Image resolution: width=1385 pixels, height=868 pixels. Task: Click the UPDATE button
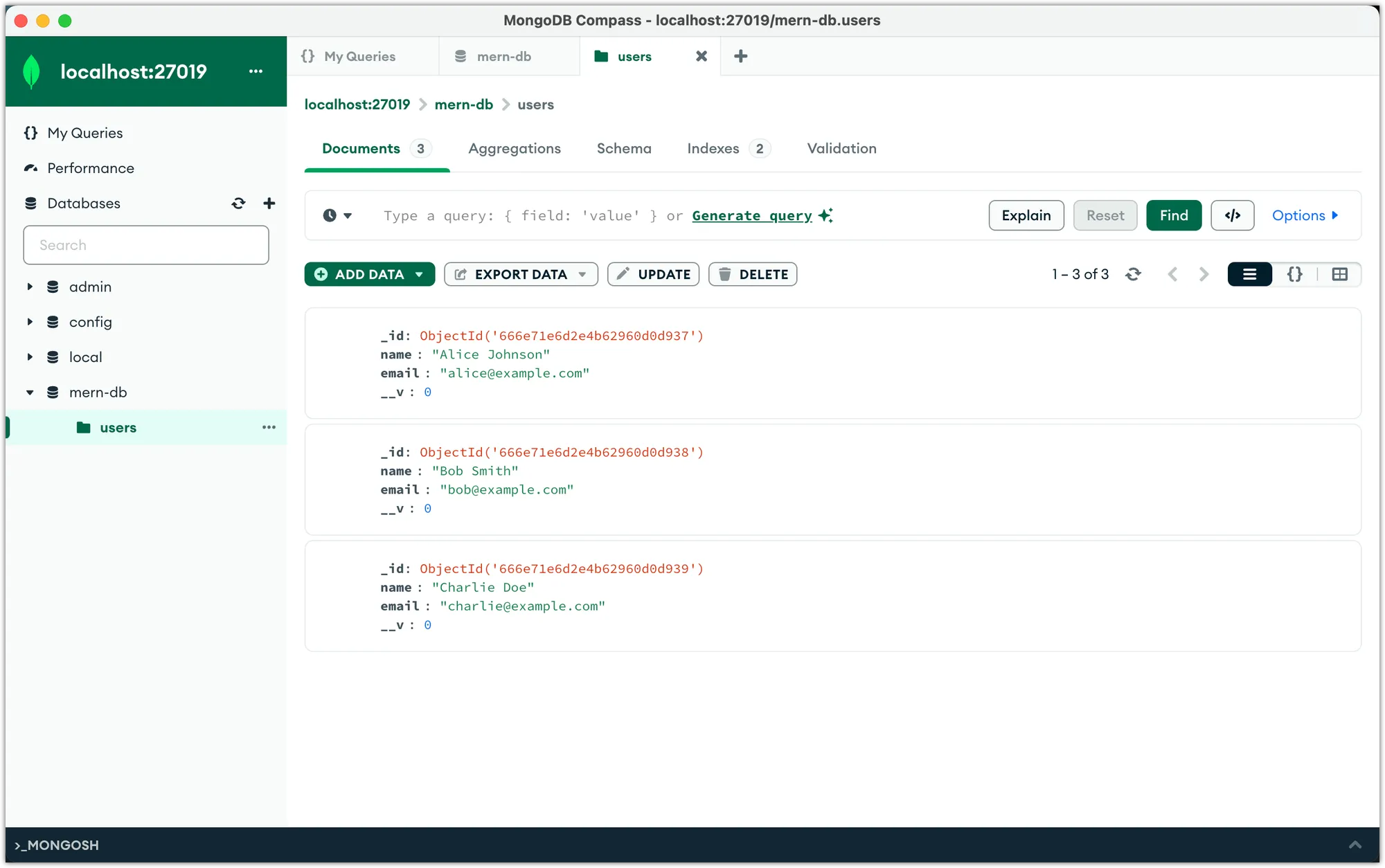click(x=653, y=274)
